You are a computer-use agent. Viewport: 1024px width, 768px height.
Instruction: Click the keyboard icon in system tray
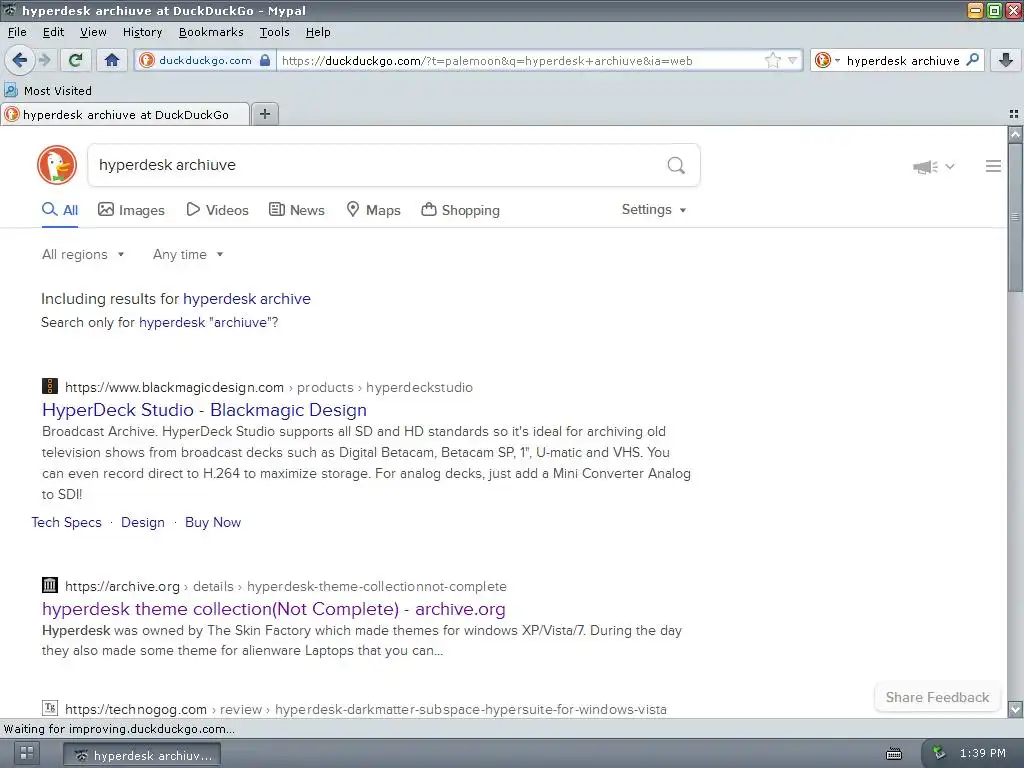[894, 754]
